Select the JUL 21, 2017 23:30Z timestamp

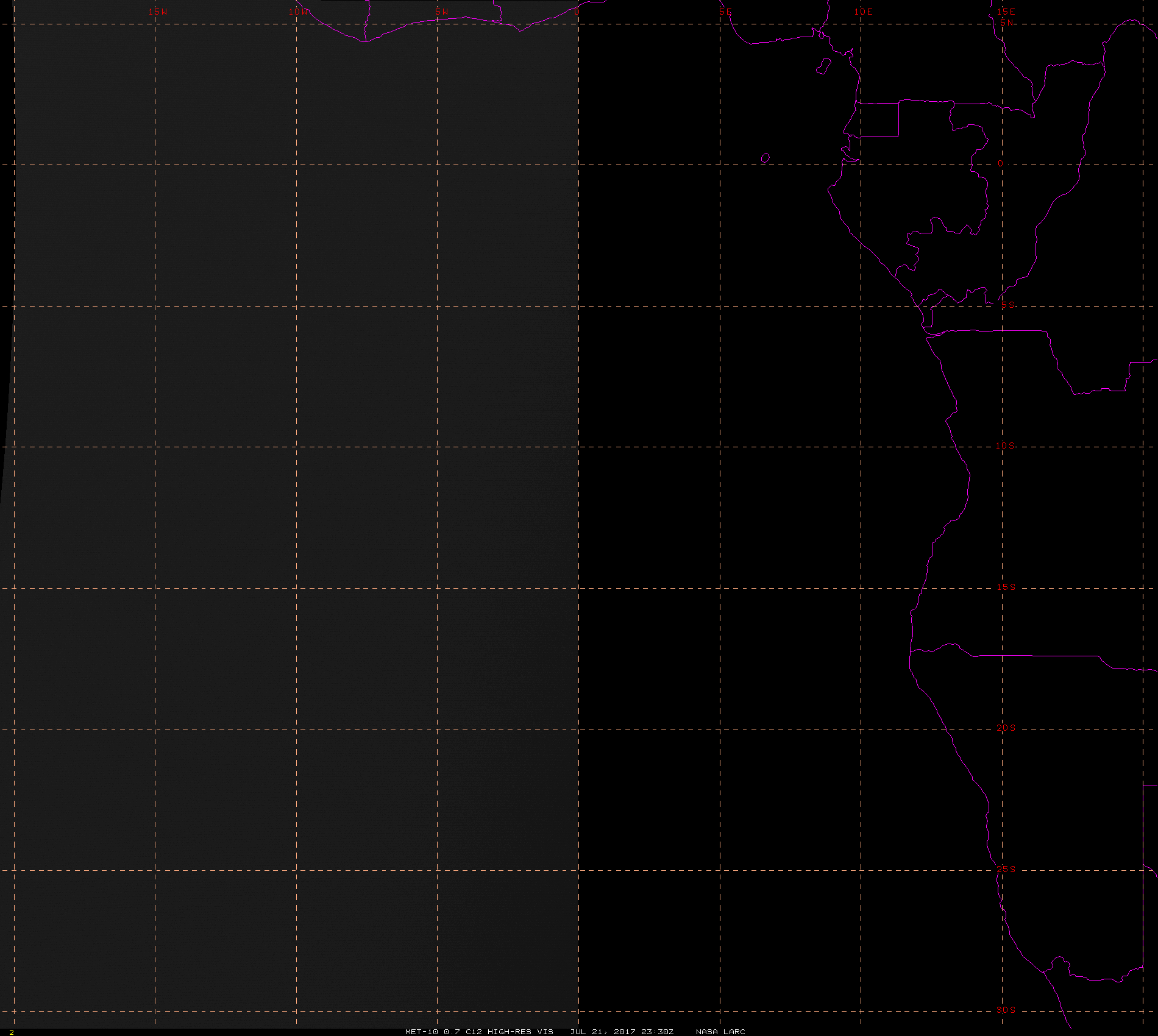coord(622,1031)
